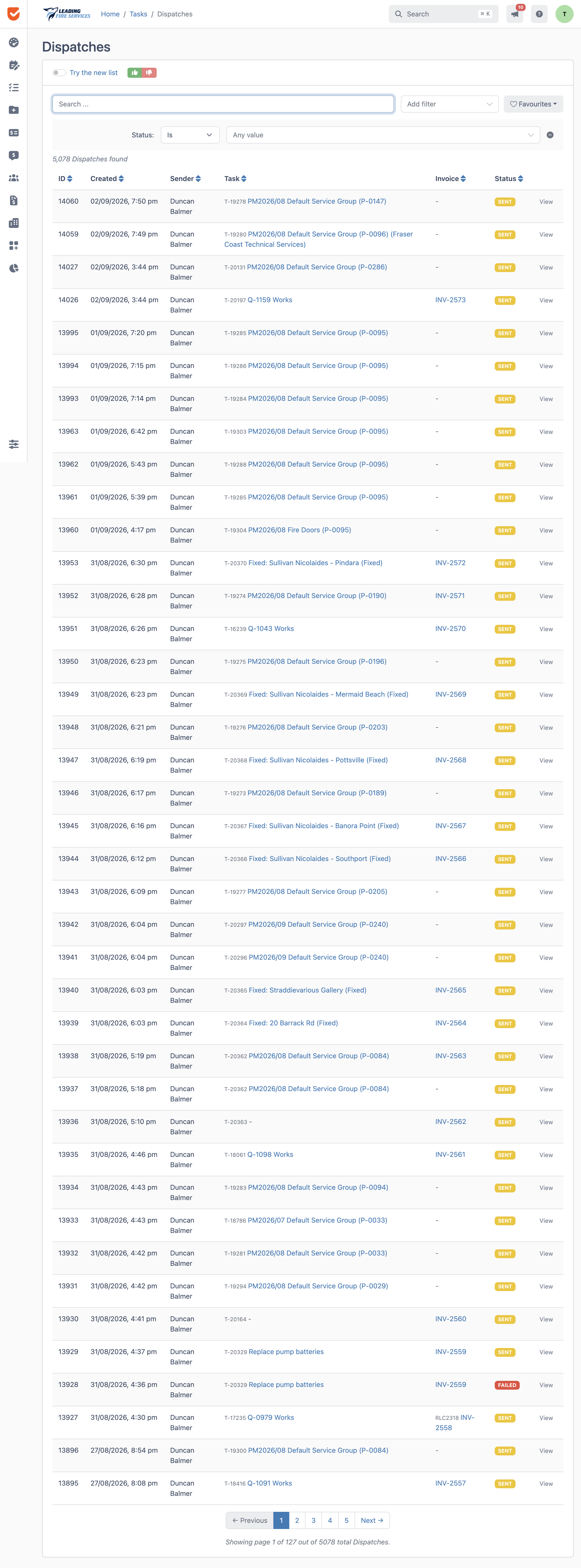Open the tasks checklist sidebar icon

point(13,88)
